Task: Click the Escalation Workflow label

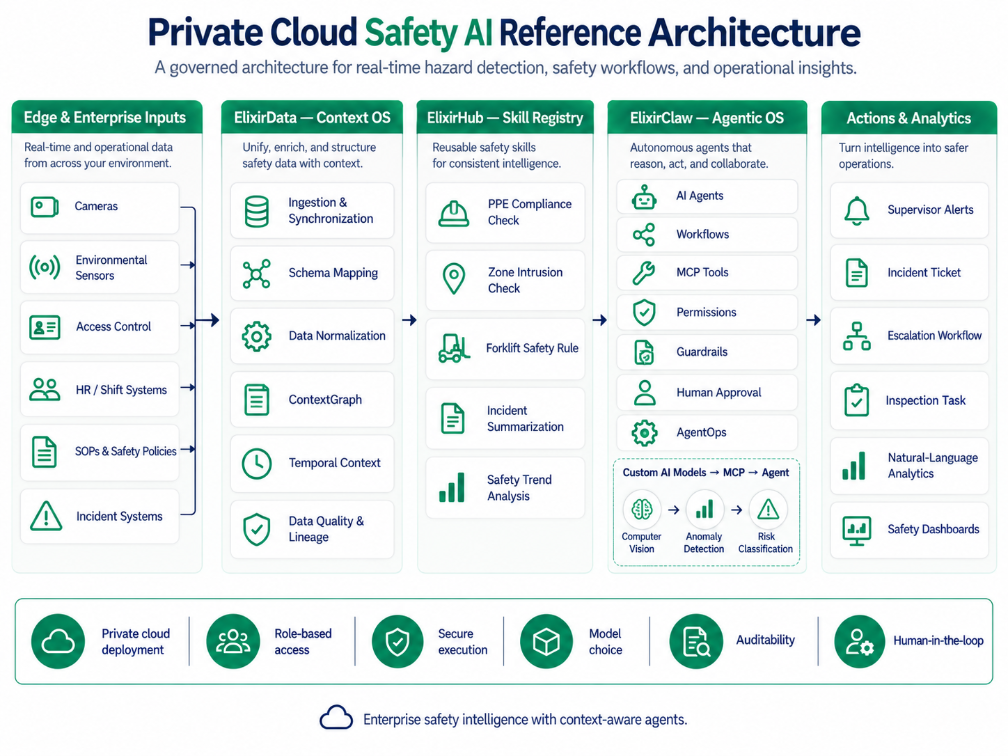Action: [934, 336]
